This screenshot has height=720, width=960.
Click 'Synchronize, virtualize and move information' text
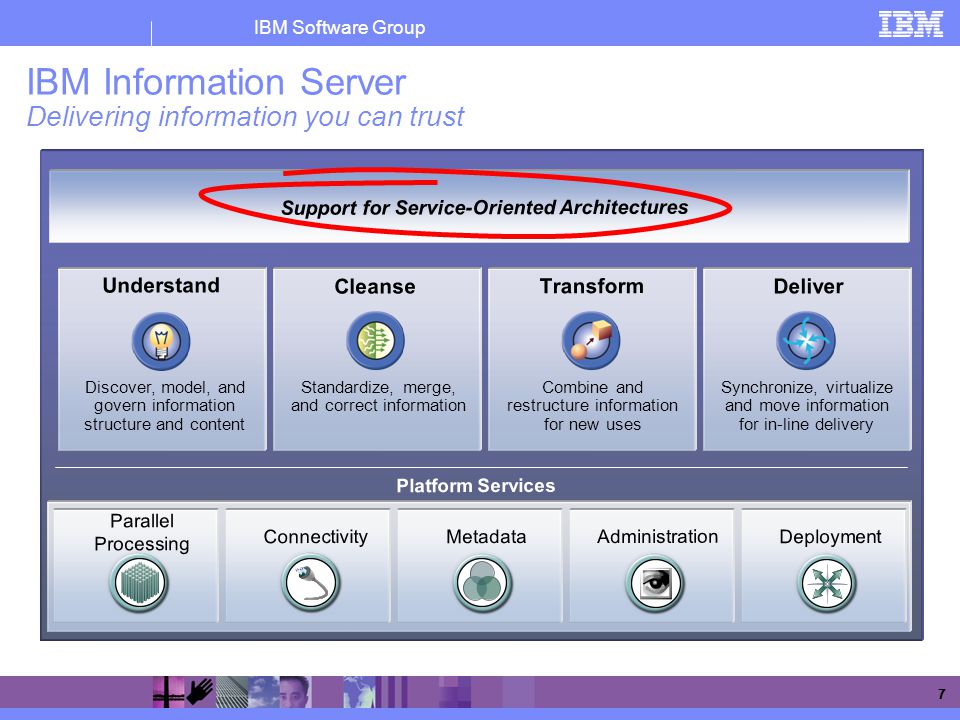[806, 406]
